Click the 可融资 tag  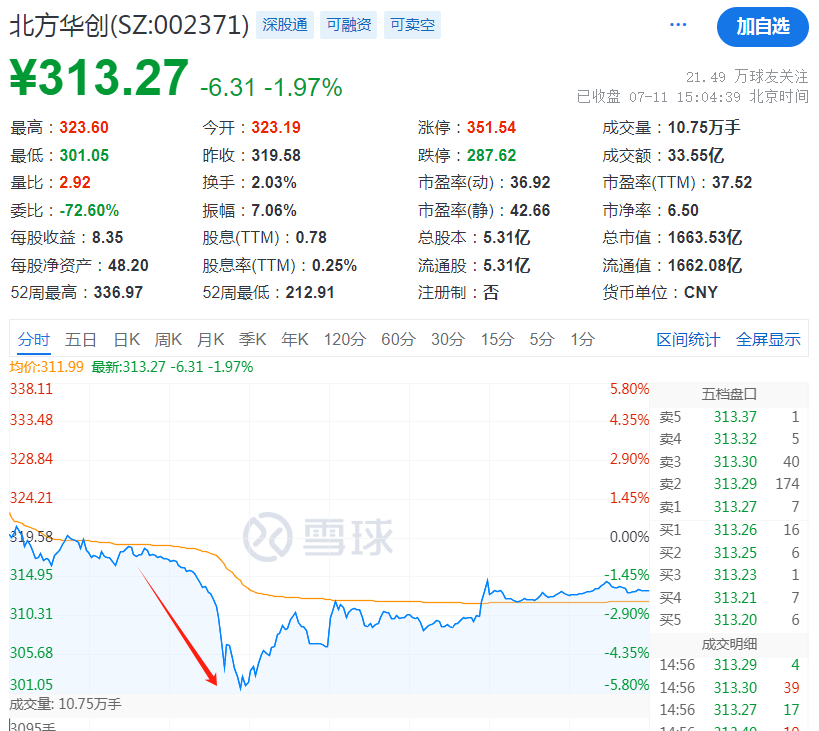coord(348,25)
